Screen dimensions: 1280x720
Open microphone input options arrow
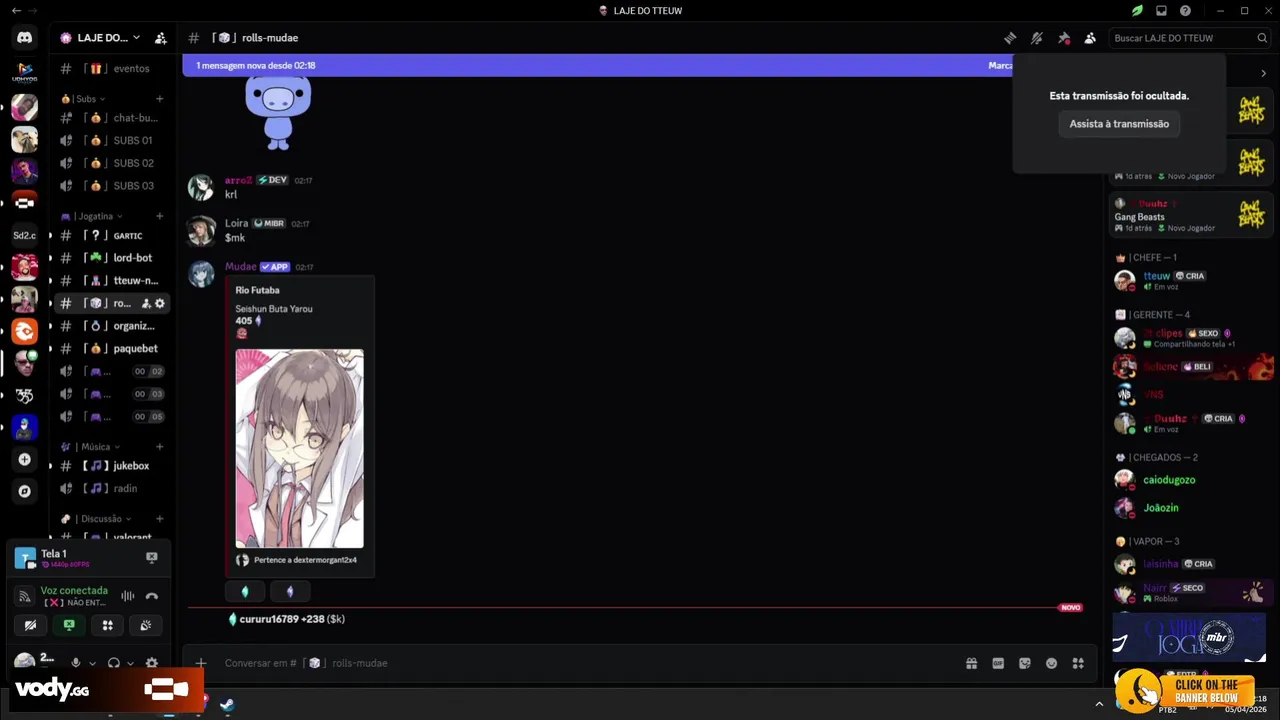click(x=92, y=663)
